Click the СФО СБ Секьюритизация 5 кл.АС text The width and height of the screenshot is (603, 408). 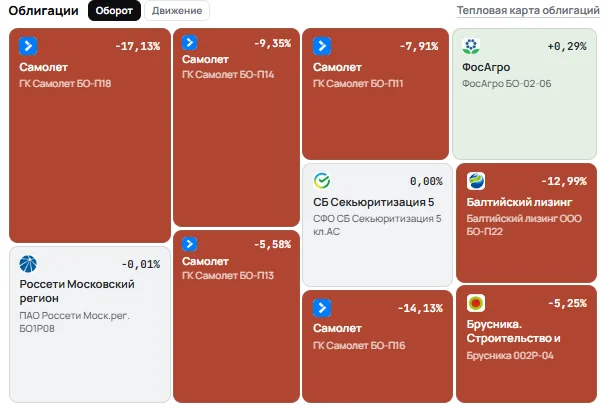click(377, 225)
